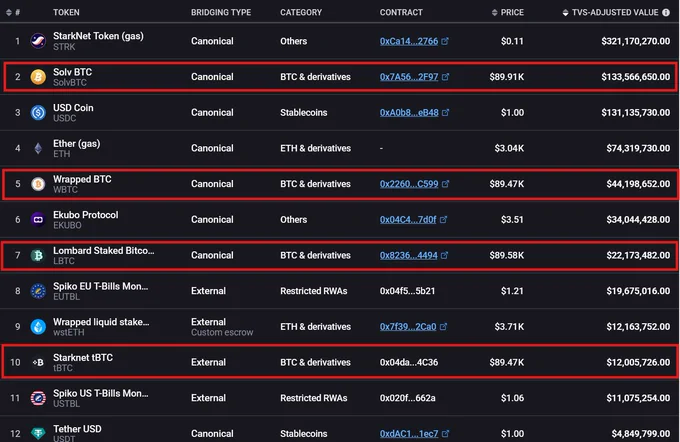This screenshot has width=680, height=442.
Task: Click the CONTRACT column header
Action: (x=401, y=12)
